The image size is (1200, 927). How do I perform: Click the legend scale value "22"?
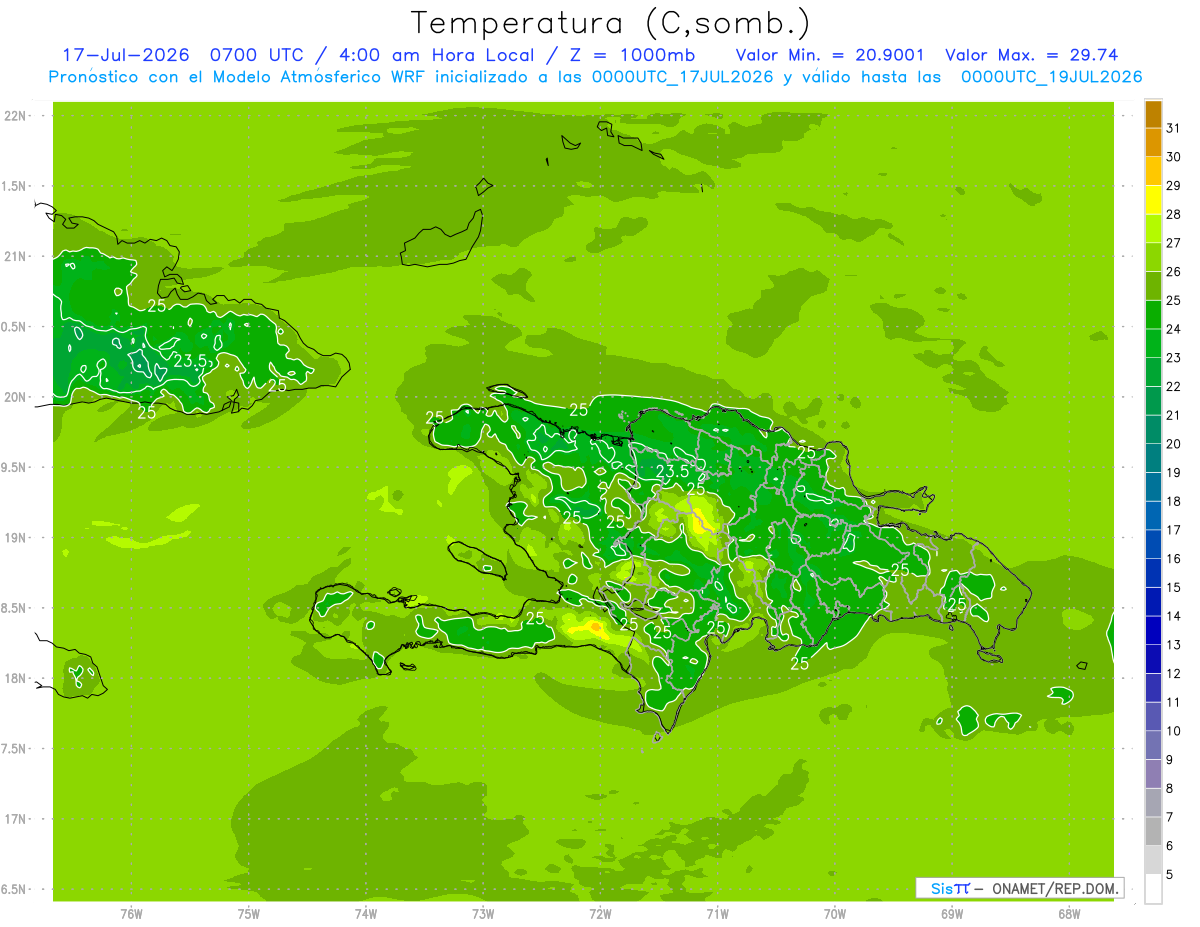pos(1174,387)
